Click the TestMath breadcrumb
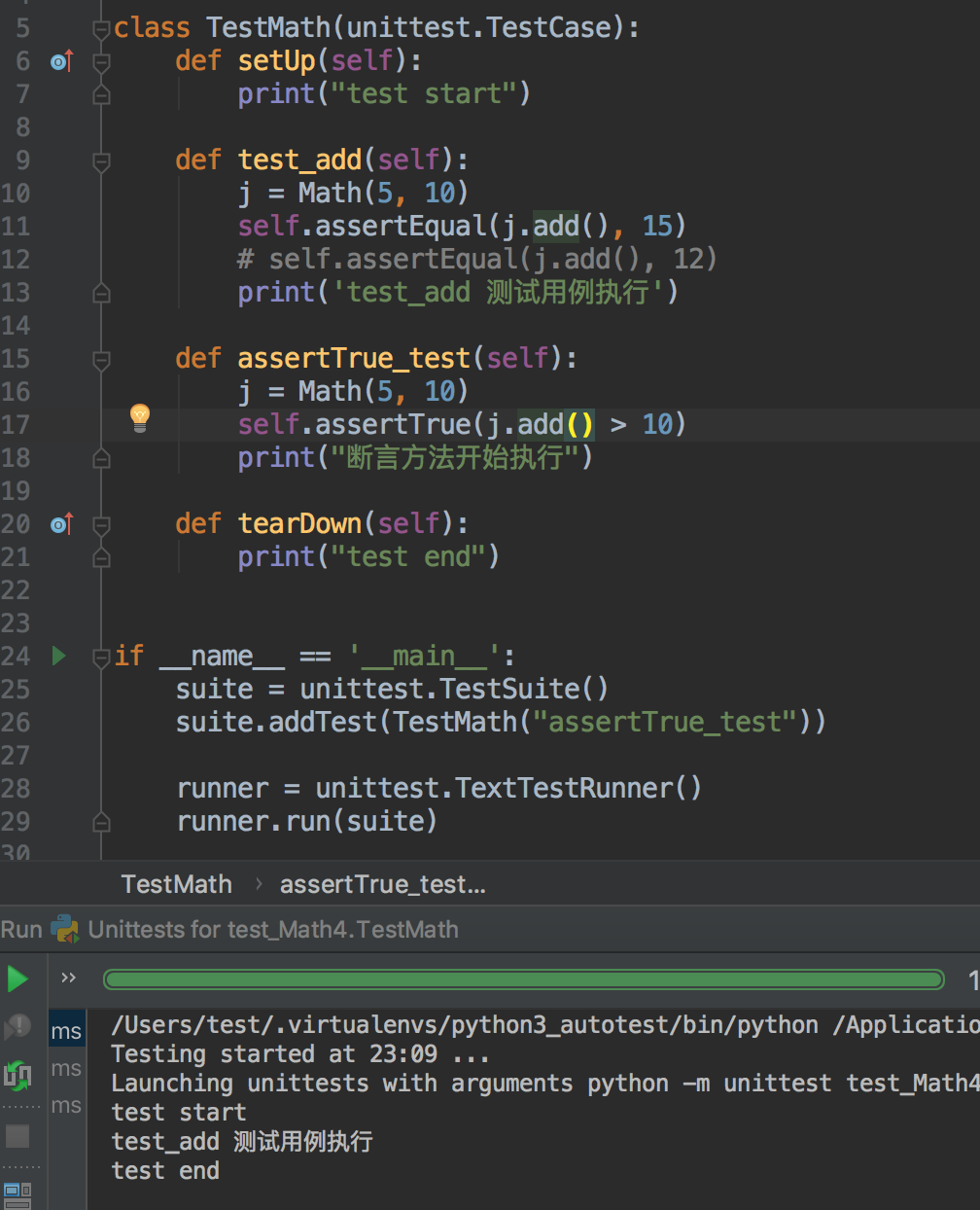This screenshot has height=1210, width=980. (177, 884)
